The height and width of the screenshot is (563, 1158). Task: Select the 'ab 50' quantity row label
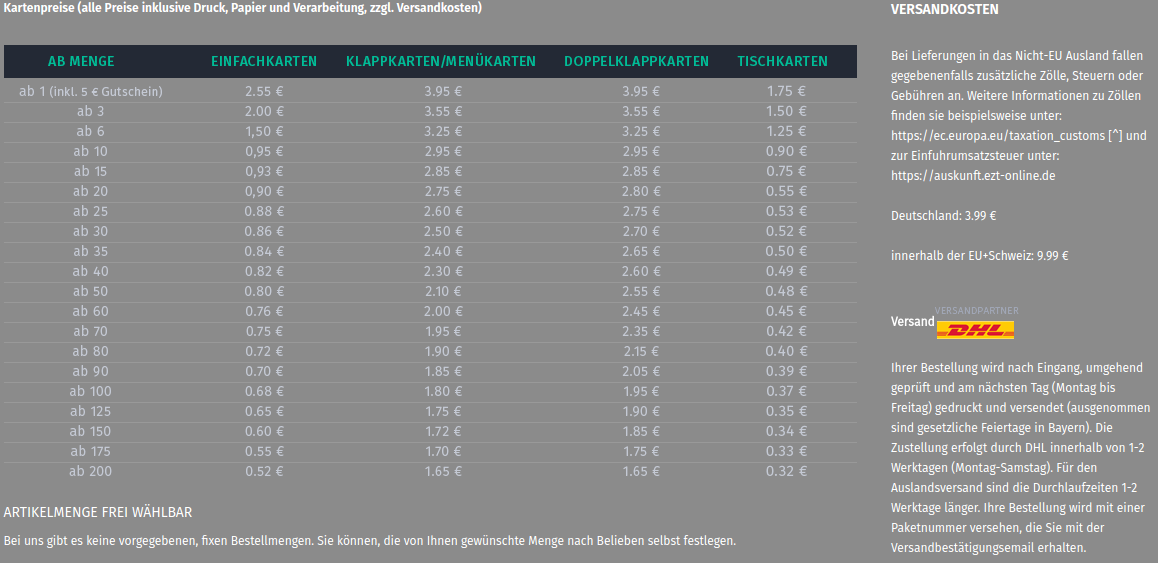91,291
